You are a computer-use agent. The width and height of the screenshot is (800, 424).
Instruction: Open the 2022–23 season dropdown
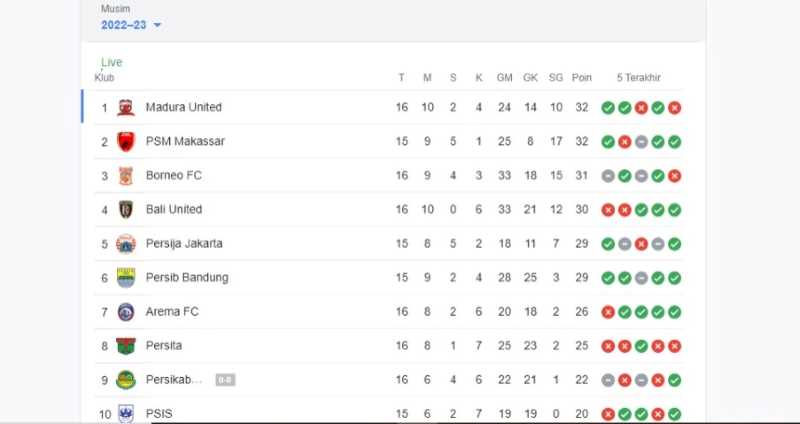click(131, 25)
